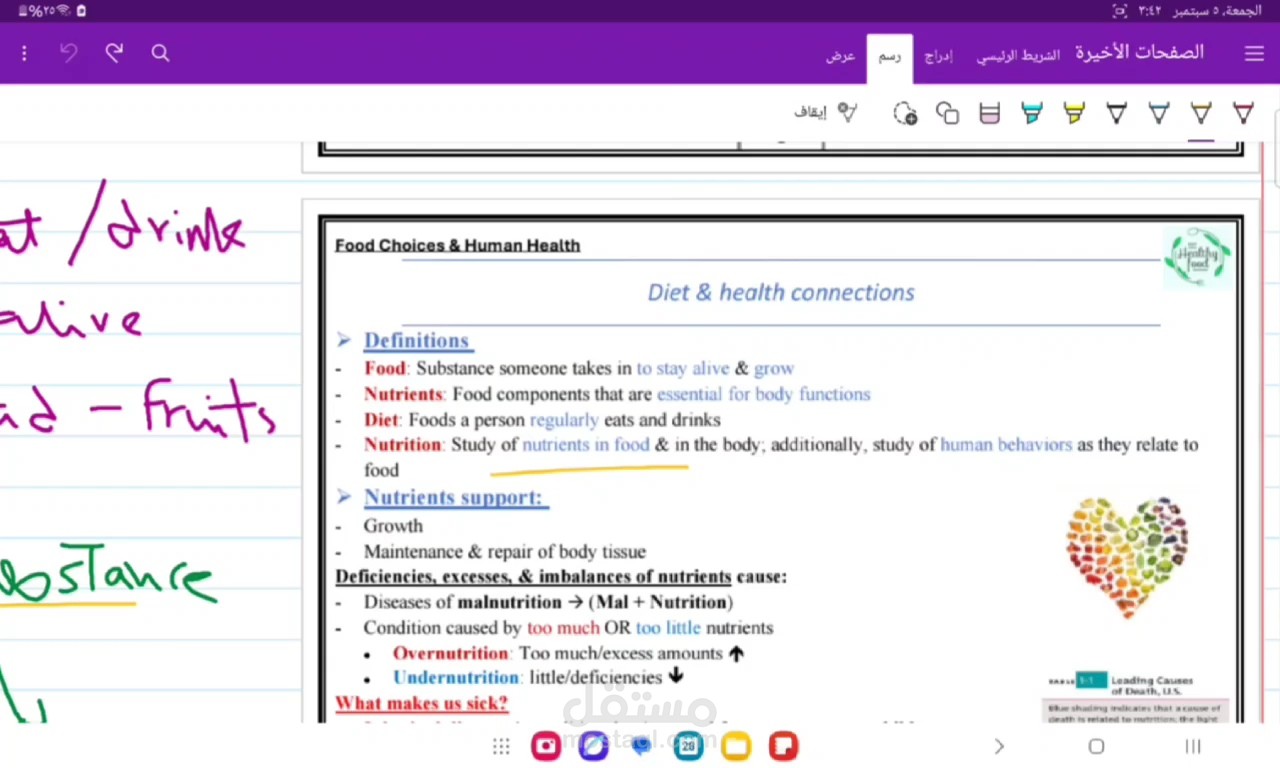
Task: Open the three-dot more options menu
Action: tap(24, 53)
